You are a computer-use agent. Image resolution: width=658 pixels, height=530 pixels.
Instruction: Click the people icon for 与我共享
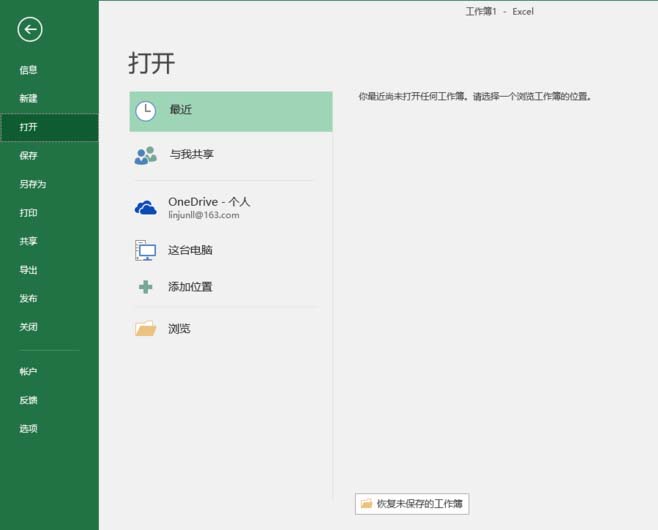tap(146, 156)
